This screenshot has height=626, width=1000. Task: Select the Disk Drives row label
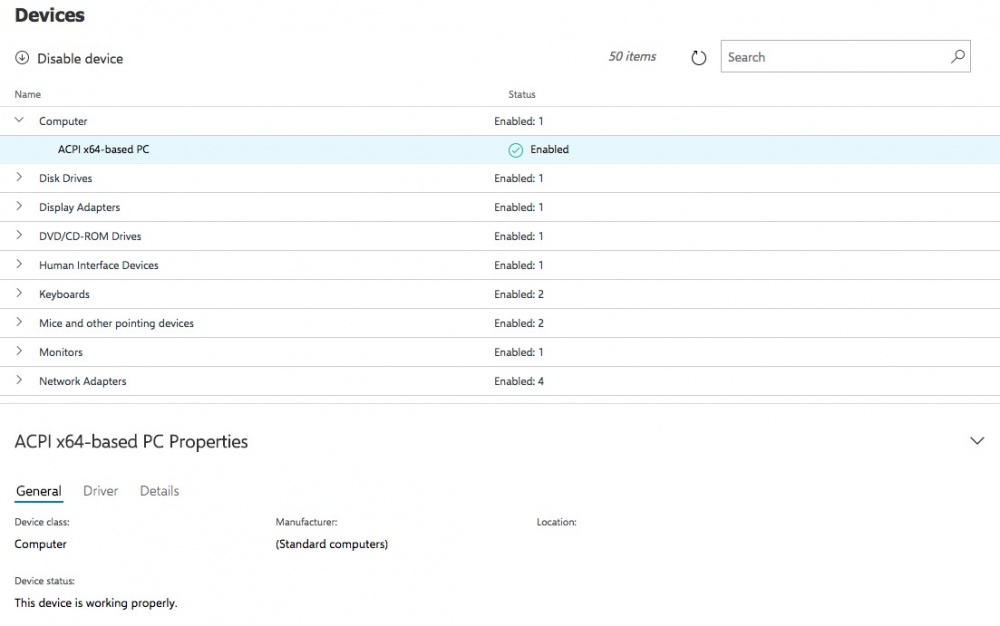coord(66,178)
